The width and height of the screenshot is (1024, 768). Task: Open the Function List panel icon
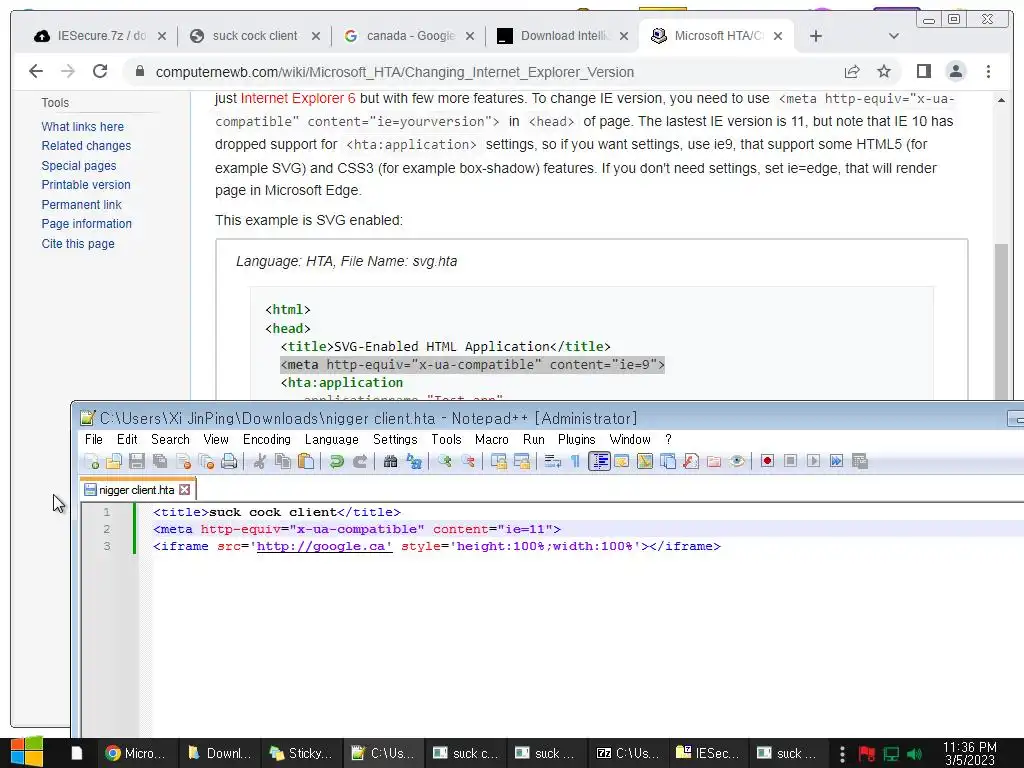click(x=691, y=462)
